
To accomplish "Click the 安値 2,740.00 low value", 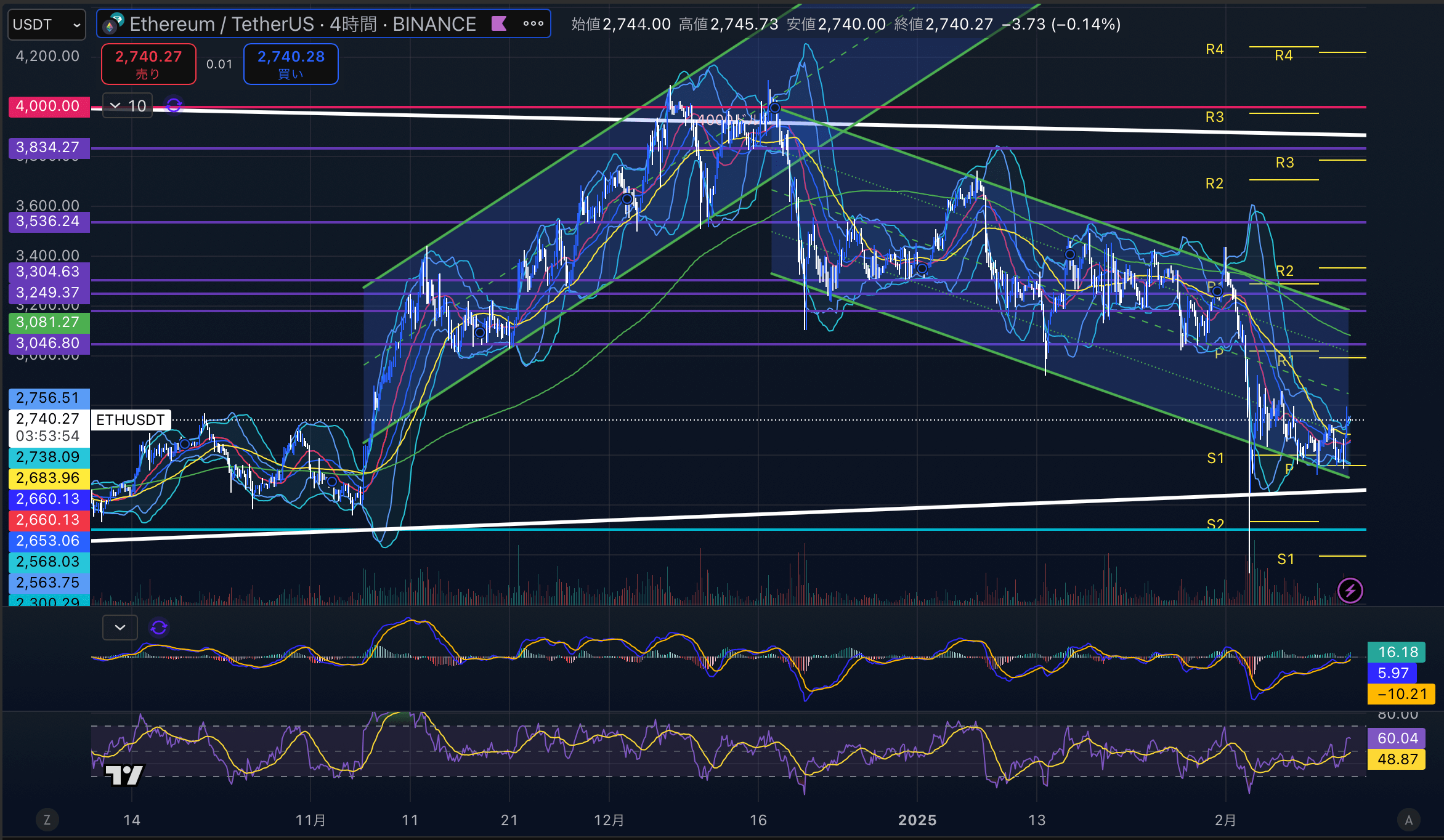I will (x=837, y=24).
